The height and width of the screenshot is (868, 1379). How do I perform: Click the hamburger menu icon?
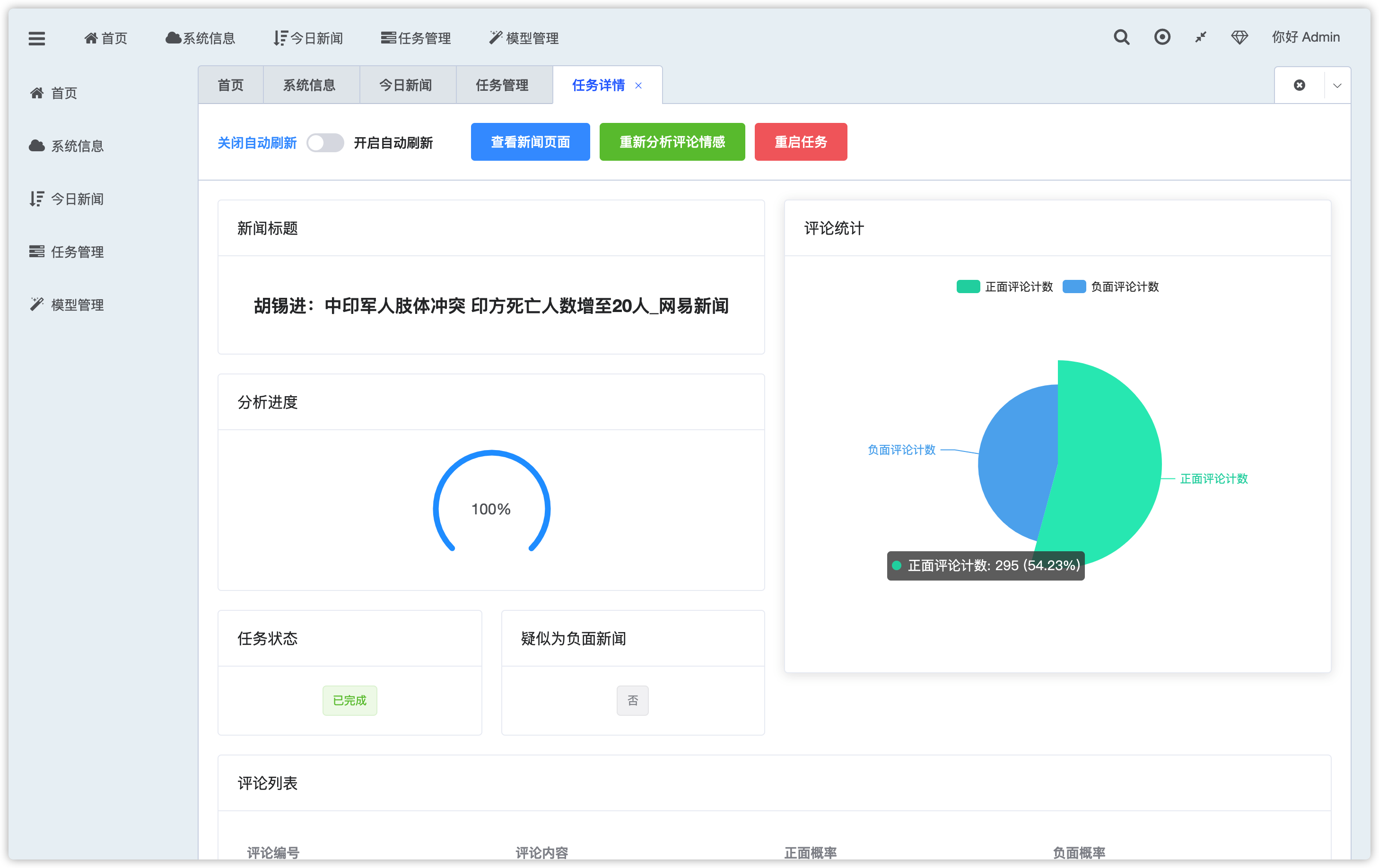click(37, 38)
